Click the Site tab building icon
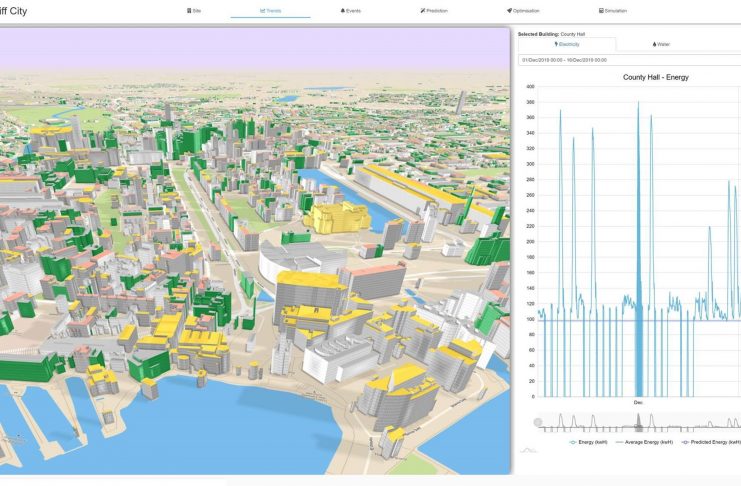The height and width of the screenshot is (486, 741). pyautogui.click(x=188, y=10)
